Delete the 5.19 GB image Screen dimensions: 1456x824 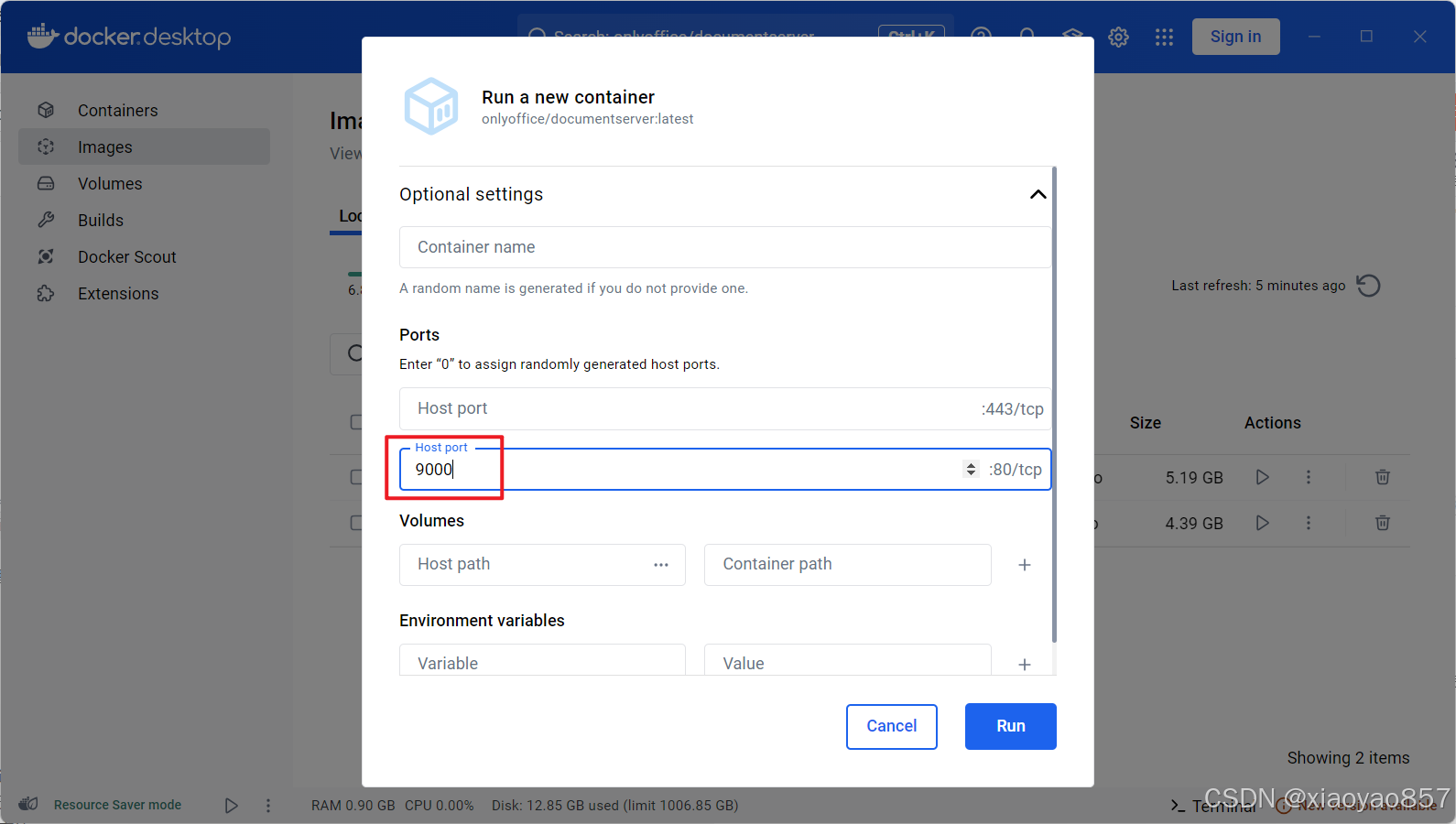coord(1382,477)
